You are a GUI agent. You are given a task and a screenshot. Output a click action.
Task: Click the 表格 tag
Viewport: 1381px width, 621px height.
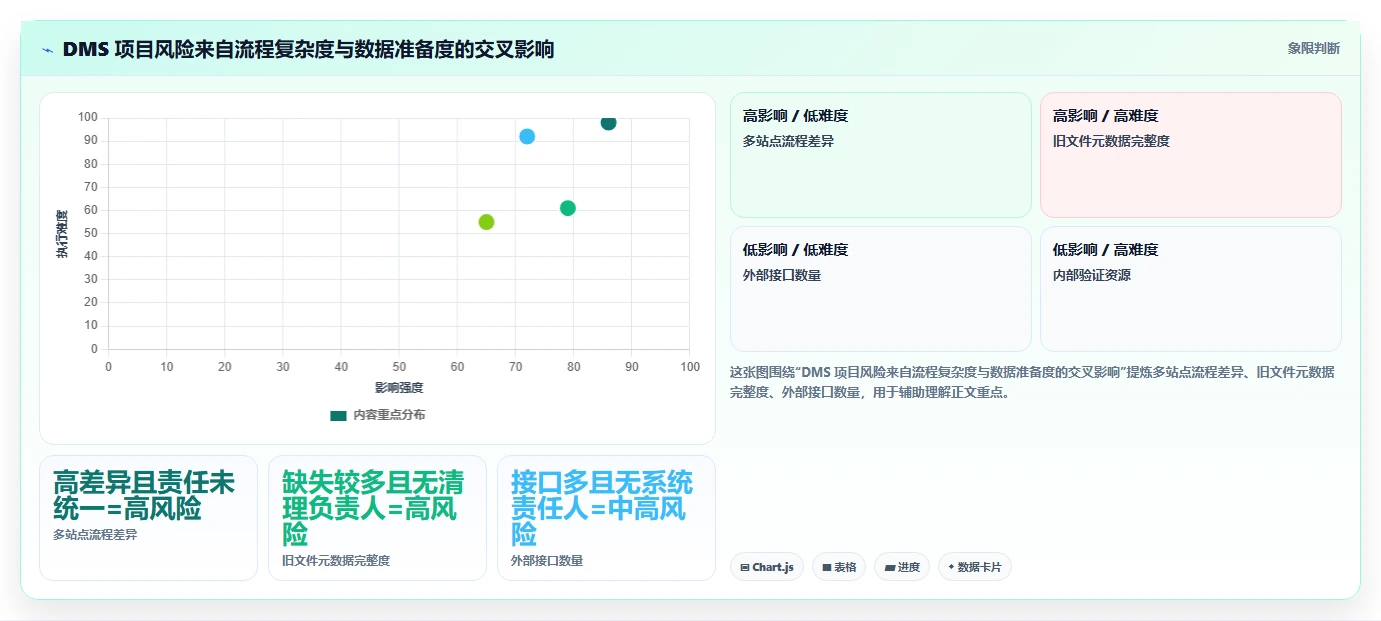point(839,567)
